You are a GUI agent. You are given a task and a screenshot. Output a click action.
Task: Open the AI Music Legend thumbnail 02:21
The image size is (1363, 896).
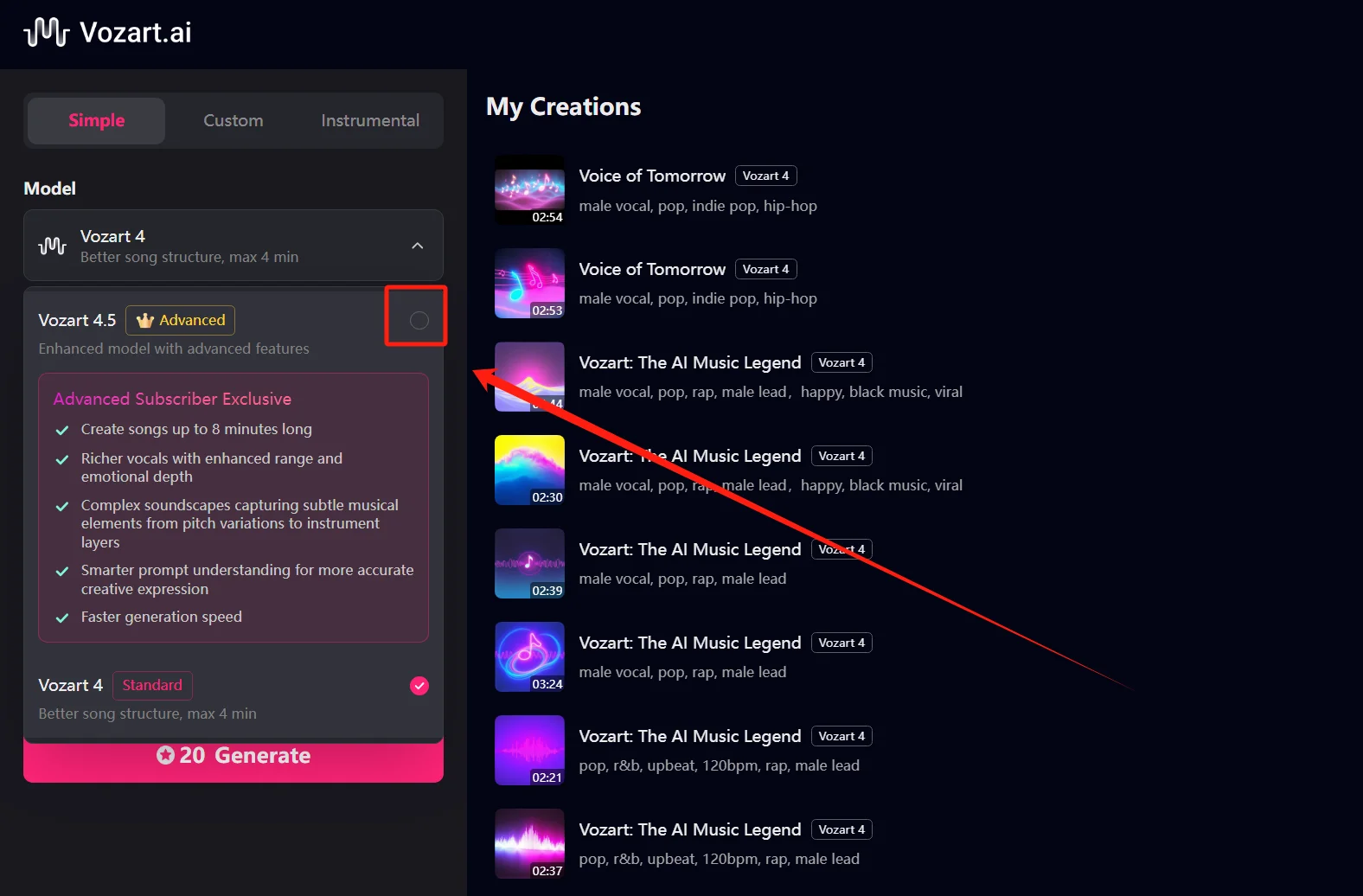529,751
